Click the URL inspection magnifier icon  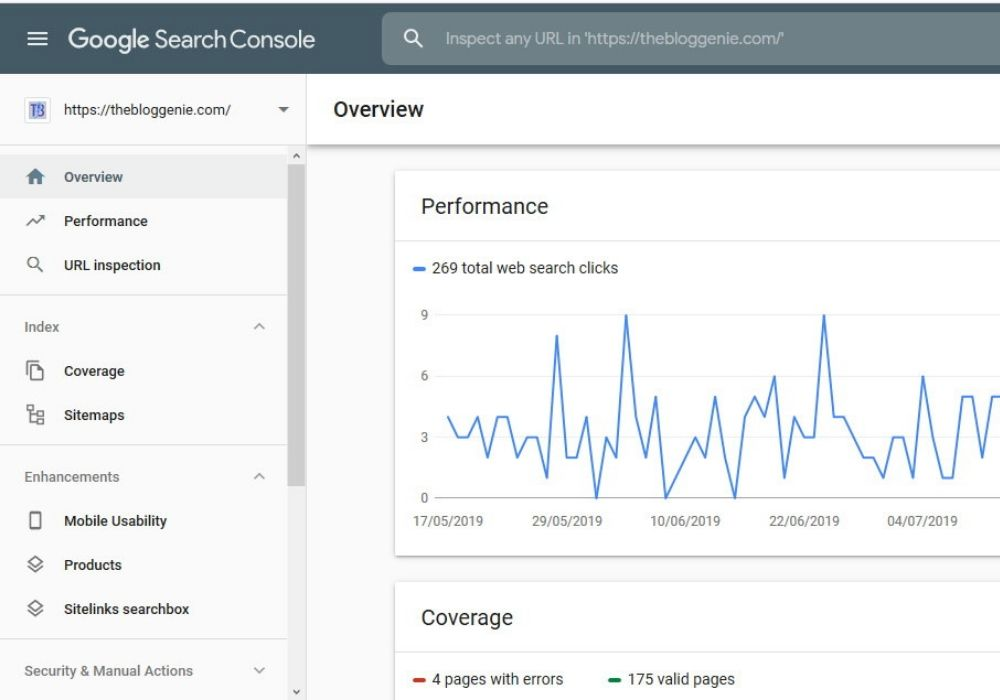36,265
